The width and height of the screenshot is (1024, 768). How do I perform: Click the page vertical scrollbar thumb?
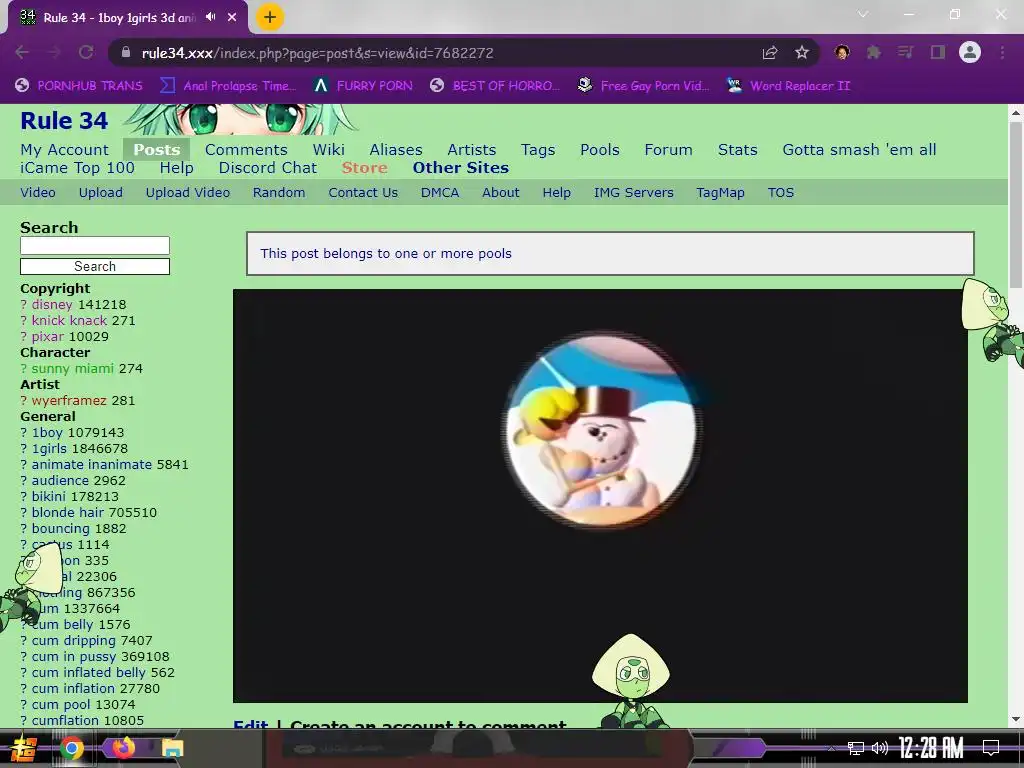tap(1016, 204)
